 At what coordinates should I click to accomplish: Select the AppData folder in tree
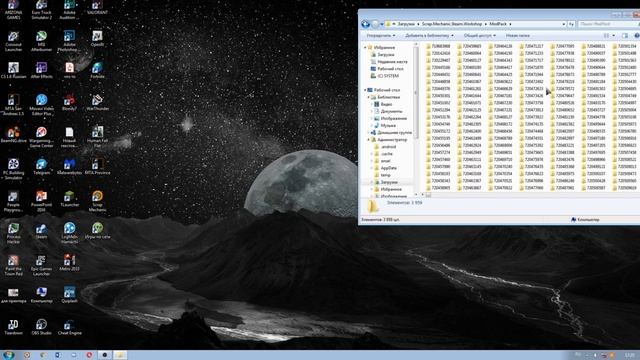385,168
